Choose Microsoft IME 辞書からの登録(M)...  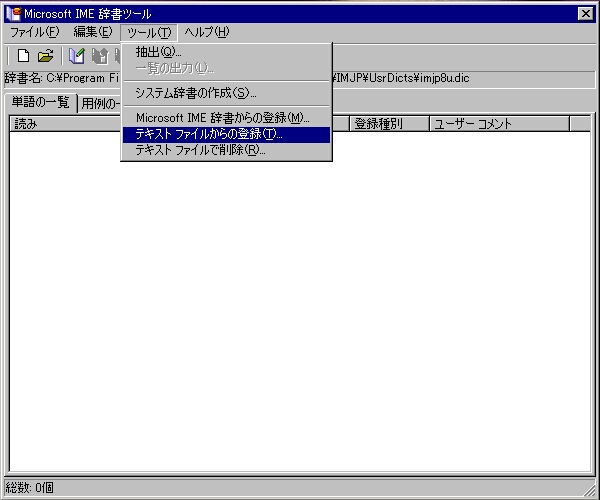click(226, 118)
